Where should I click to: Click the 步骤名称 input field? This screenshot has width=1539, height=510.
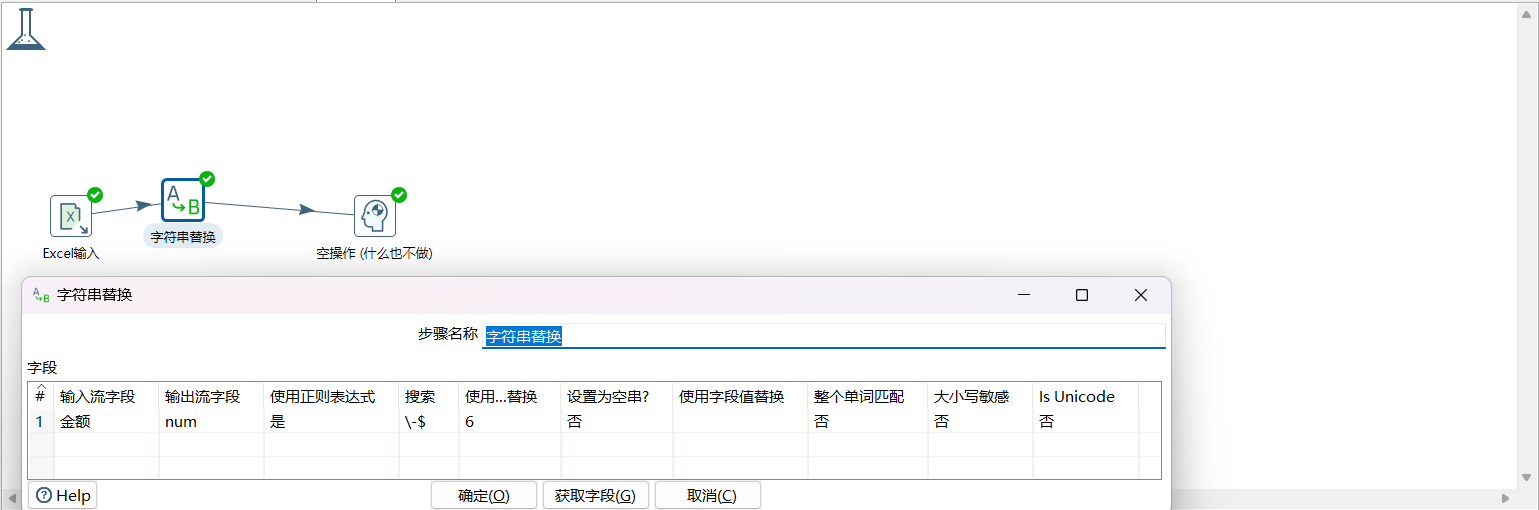pyautogui.click(x=824, y=336)
